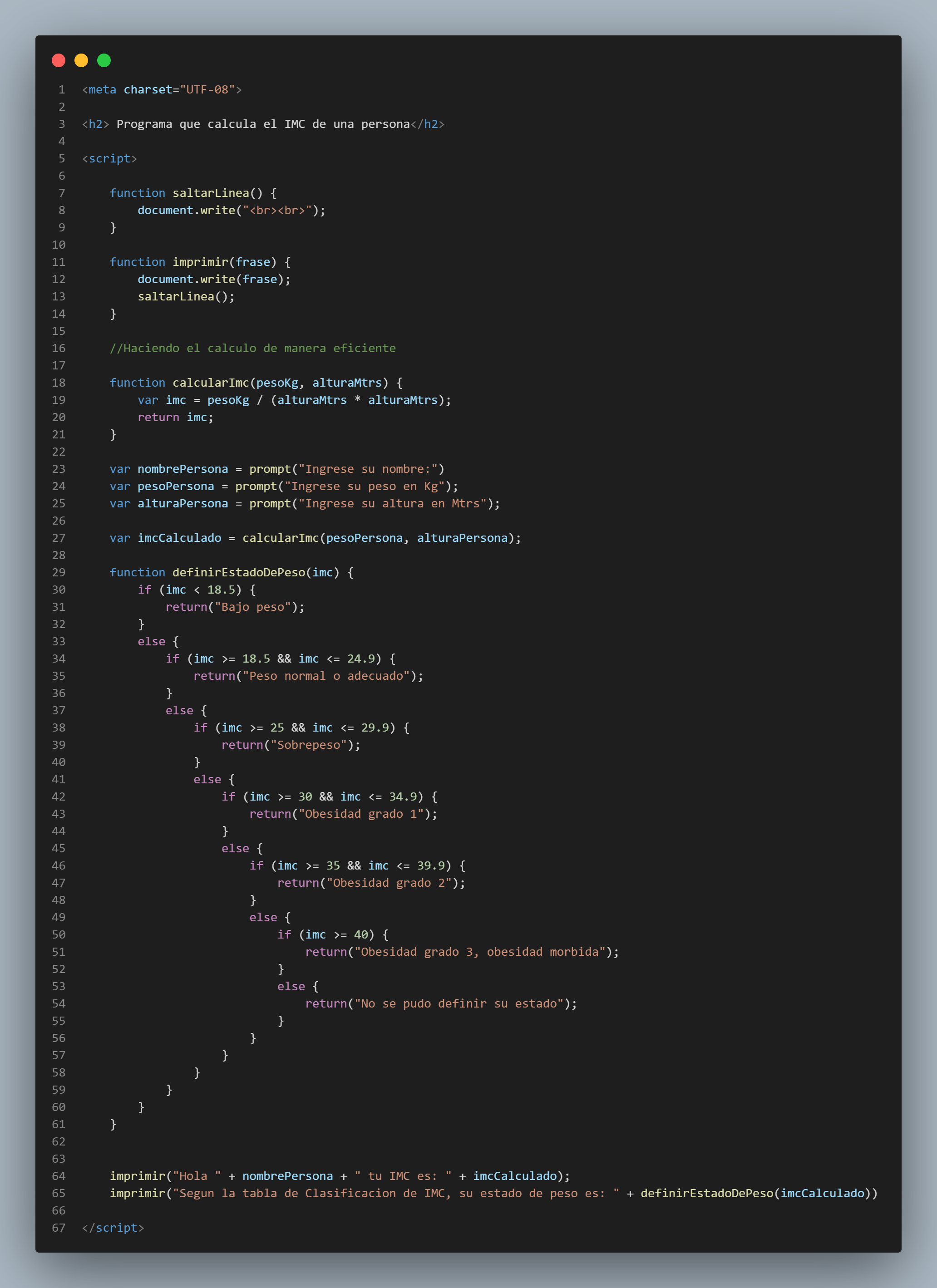The width and height of the screenshot is (937, 1288).
Task: Click the 'var pesoPersona' prompt line
Action: pos(284,486)
